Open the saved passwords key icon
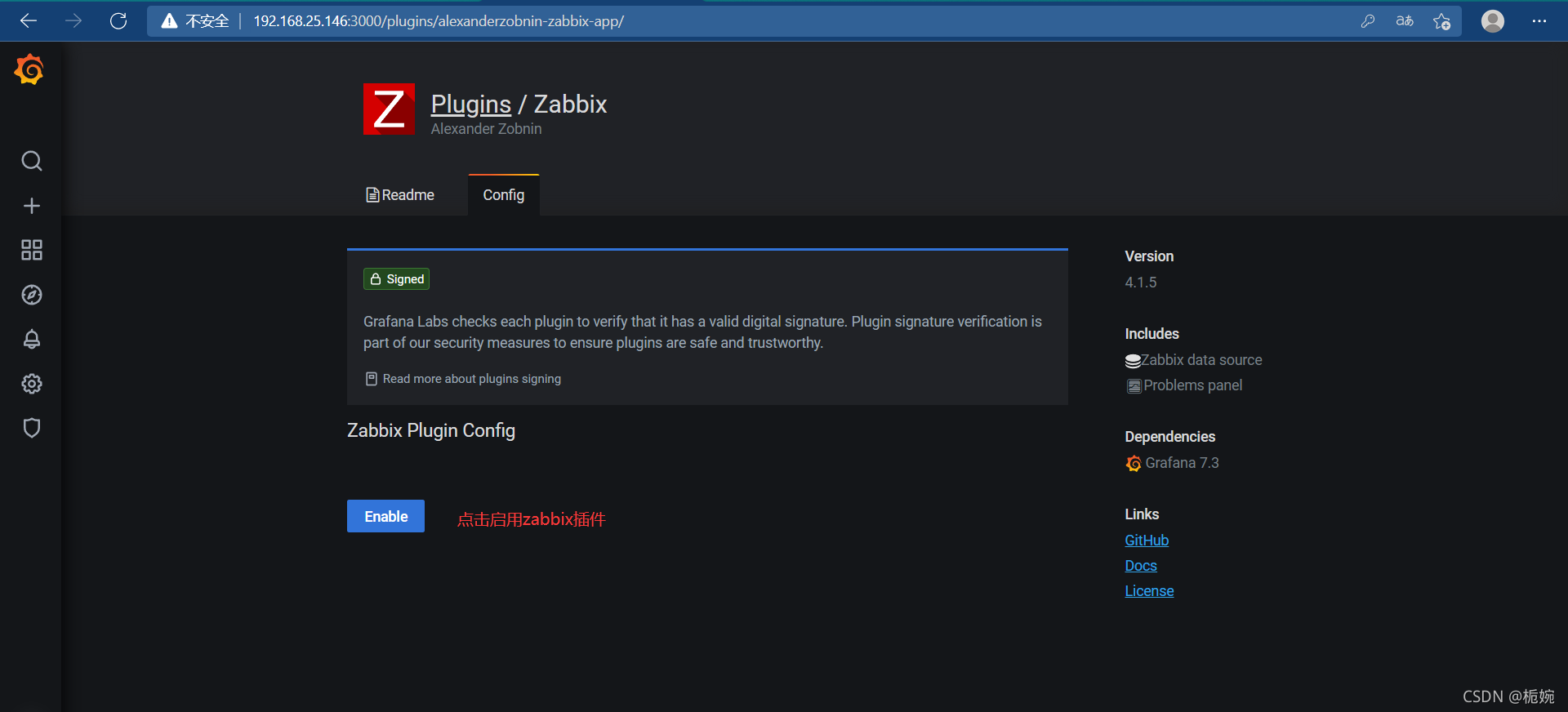Image resolution: width=1568 pixels, height=712 pixels. 1368,21
